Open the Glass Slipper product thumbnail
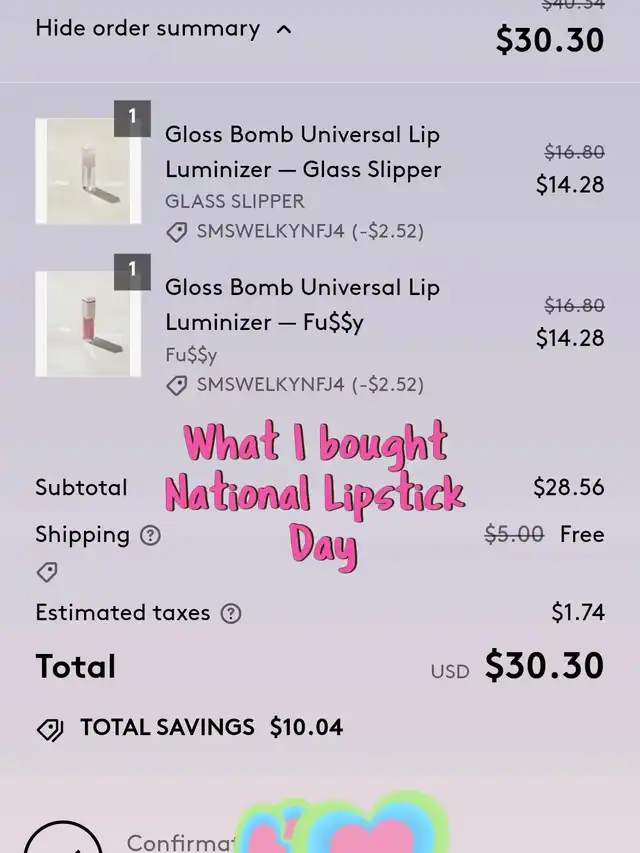This screenshot has width=640, height=853. pyautogui.click(x=87, y=171)
